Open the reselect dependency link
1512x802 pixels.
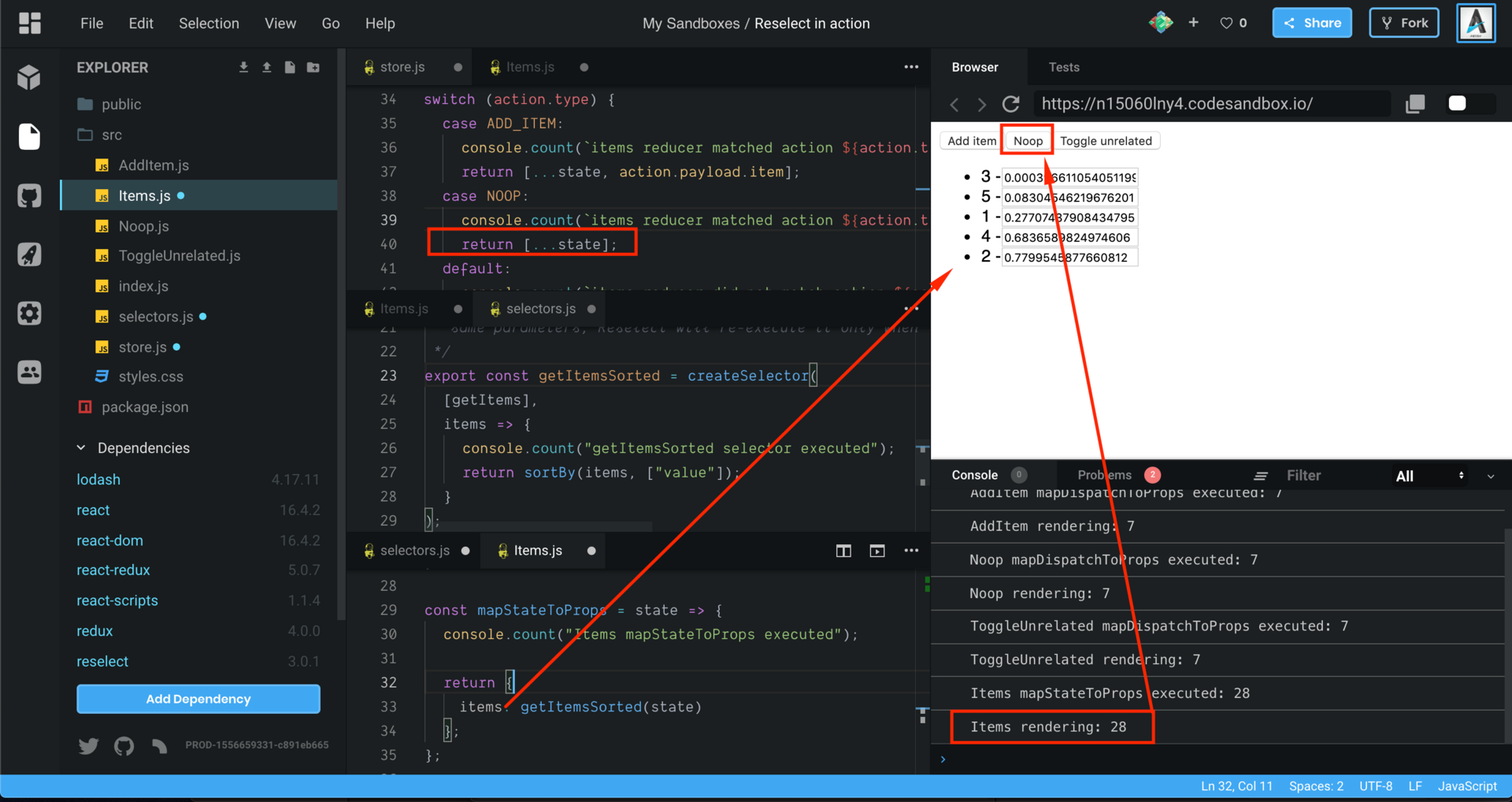click(x=102, y=662)
